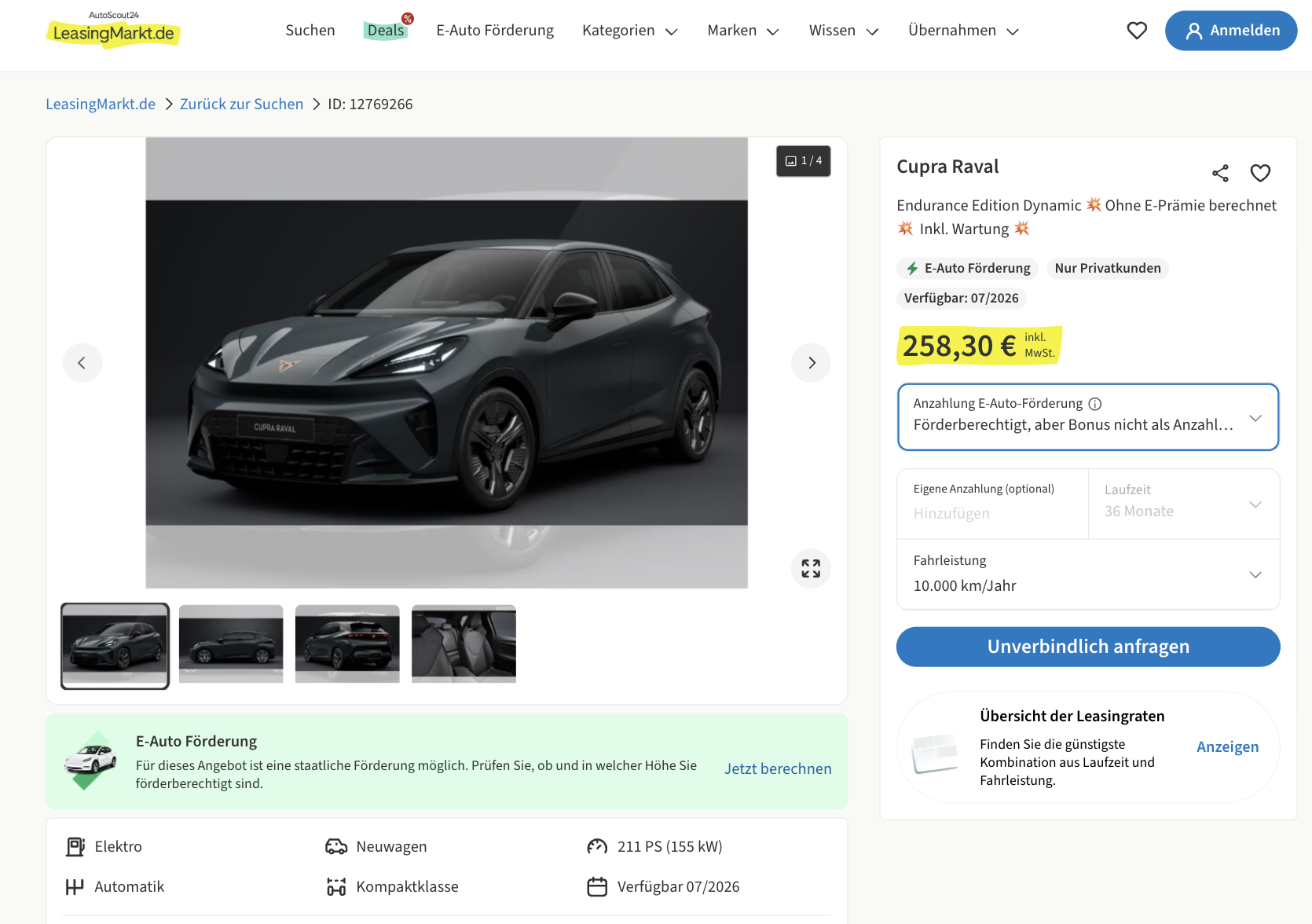Image resolution: width=1312 pixels, height=924 pixels.
Task: Click the Jetzt berechnen link
Action: tap(777, 768)
